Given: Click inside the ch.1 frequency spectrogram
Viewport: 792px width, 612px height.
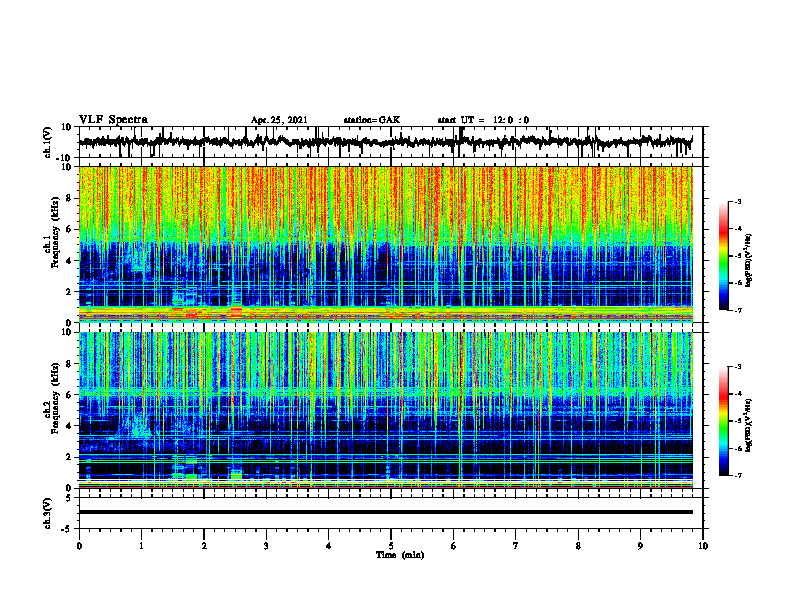Looking at the screenshot, I should click(385, 244).
